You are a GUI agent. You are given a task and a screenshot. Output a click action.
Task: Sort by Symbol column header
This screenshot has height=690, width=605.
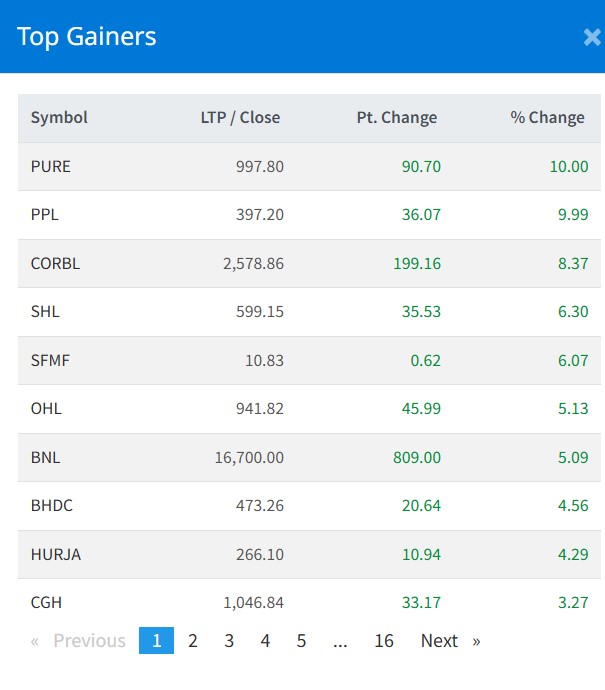pyautogui.click(x=59, y=118)
